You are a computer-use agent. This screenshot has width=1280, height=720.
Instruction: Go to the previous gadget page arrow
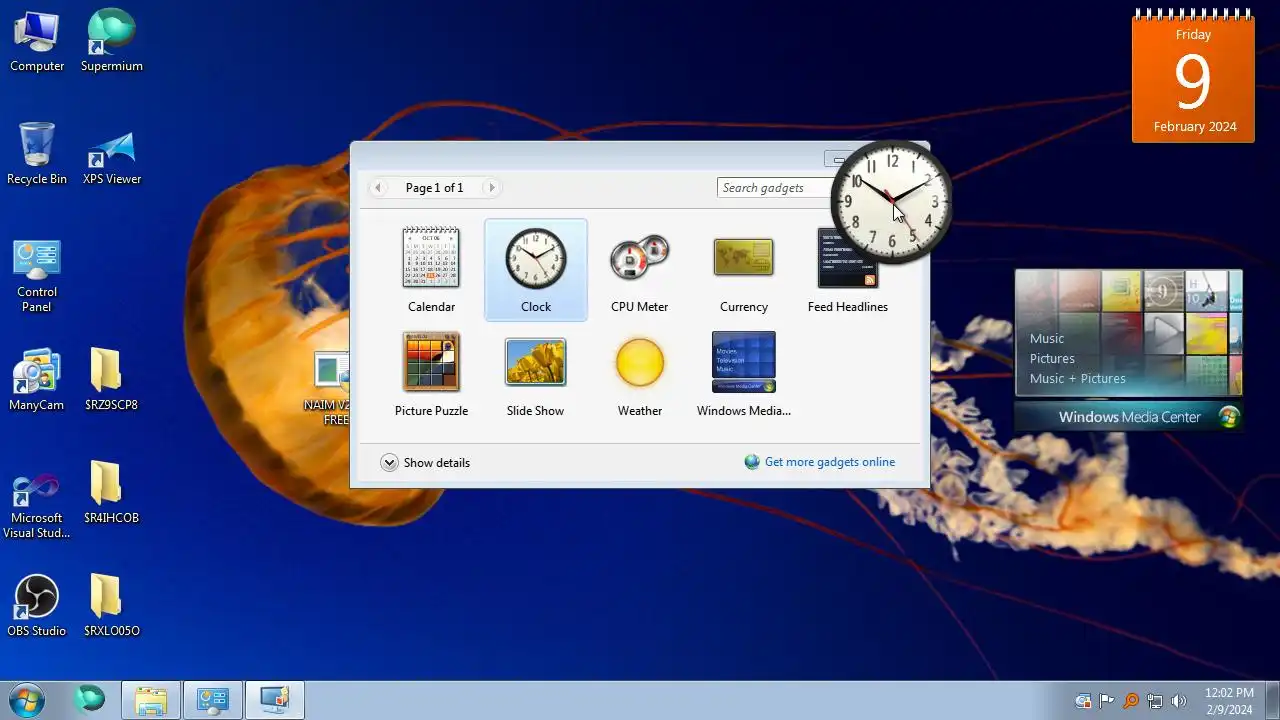click(x=378, y=188)
